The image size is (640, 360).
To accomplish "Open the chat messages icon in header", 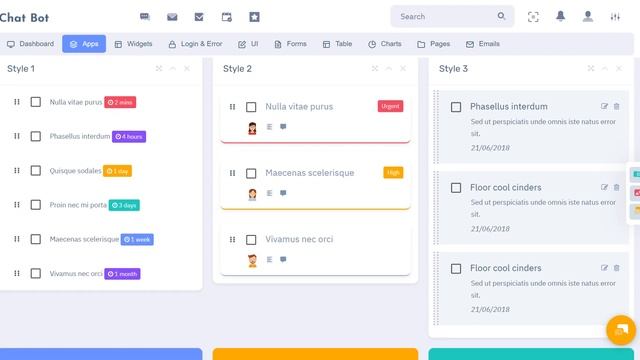I will 144,17.
